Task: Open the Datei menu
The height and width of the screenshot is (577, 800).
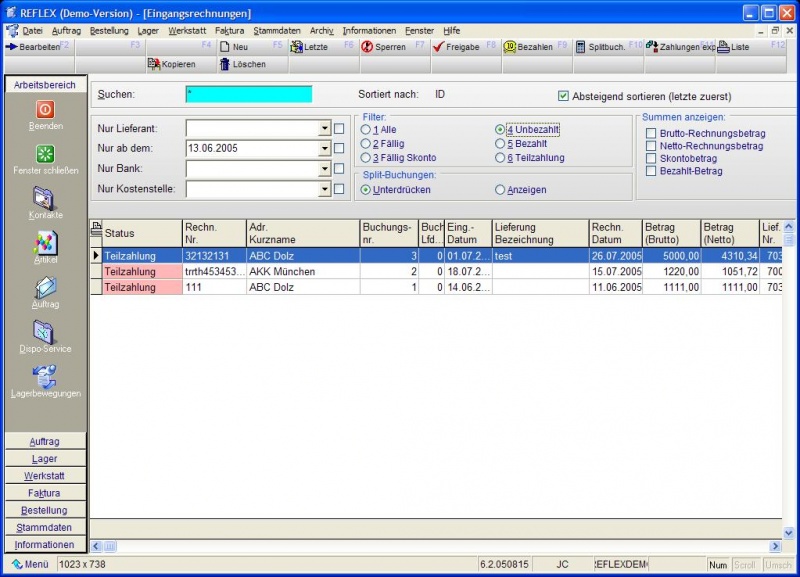Action: pos(32,31)
